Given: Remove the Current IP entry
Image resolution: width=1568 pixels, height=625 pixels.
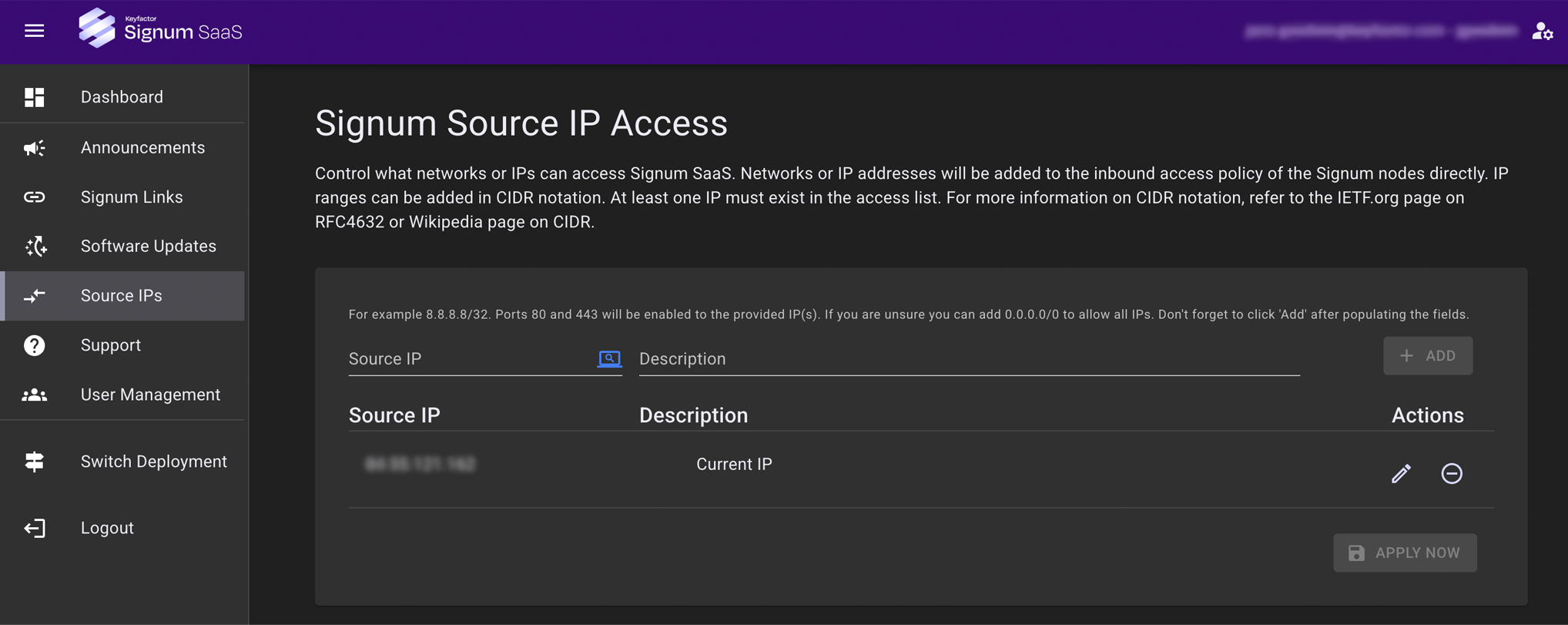Looking at the screenshot, I should tap(1452, 473).
